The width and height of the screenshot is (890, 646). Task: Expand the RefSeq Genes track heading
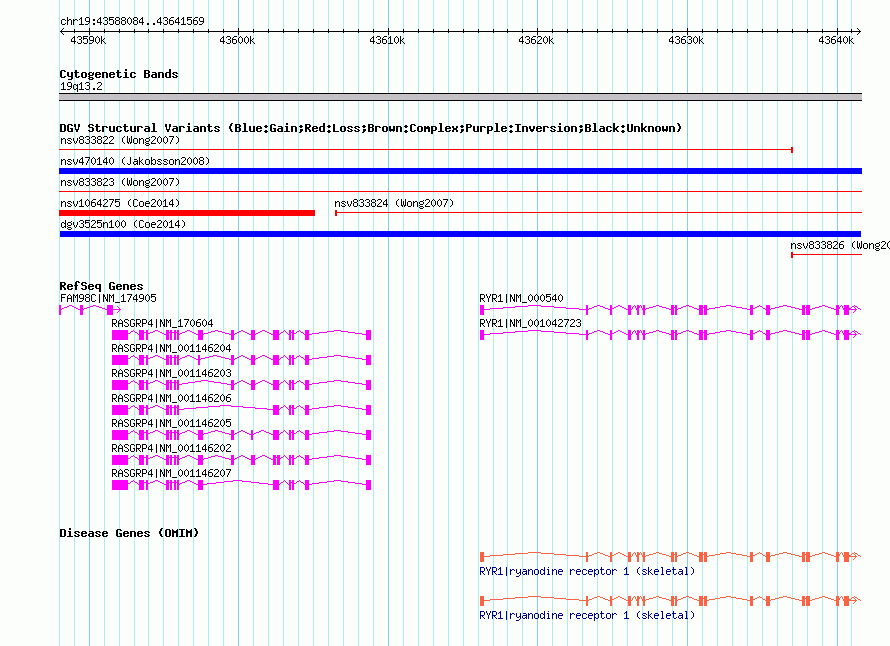pyautogui.click(x=101, y=286)
